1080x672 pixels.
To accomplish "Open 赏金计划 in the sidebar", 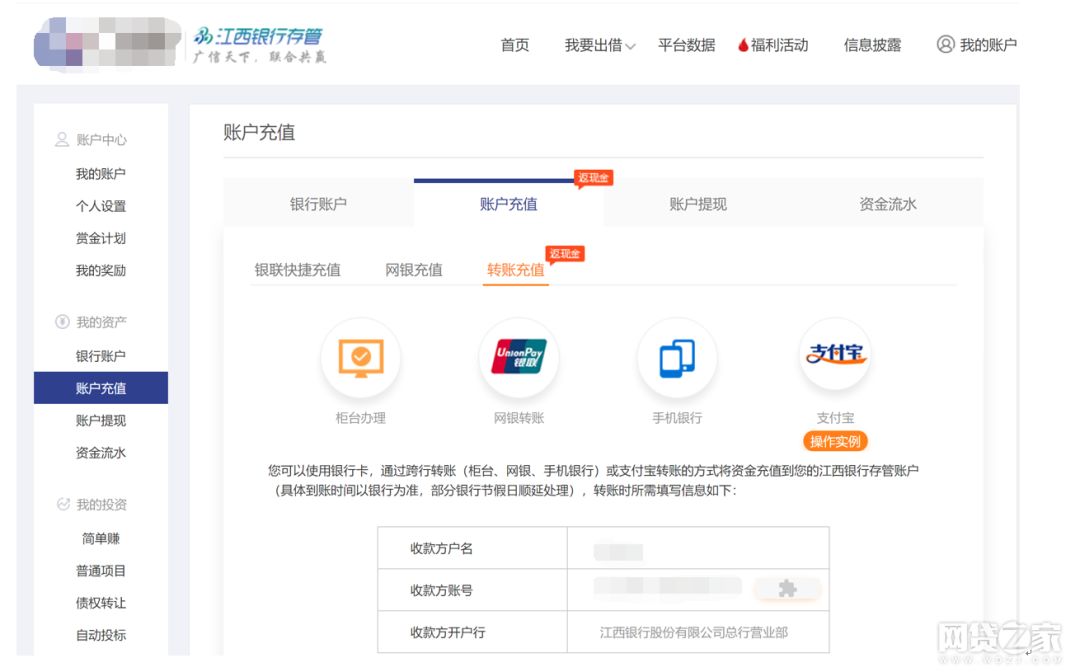I will [101, 238].
